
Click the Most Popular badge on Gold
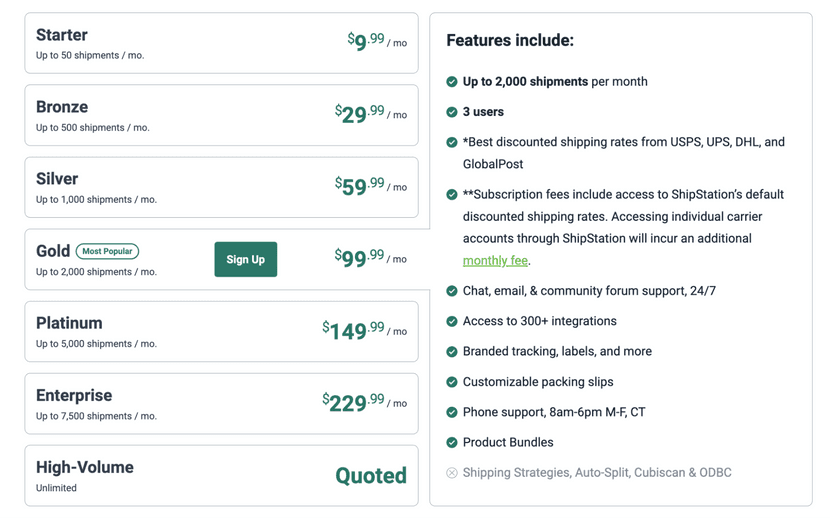[x=107, y=251]
